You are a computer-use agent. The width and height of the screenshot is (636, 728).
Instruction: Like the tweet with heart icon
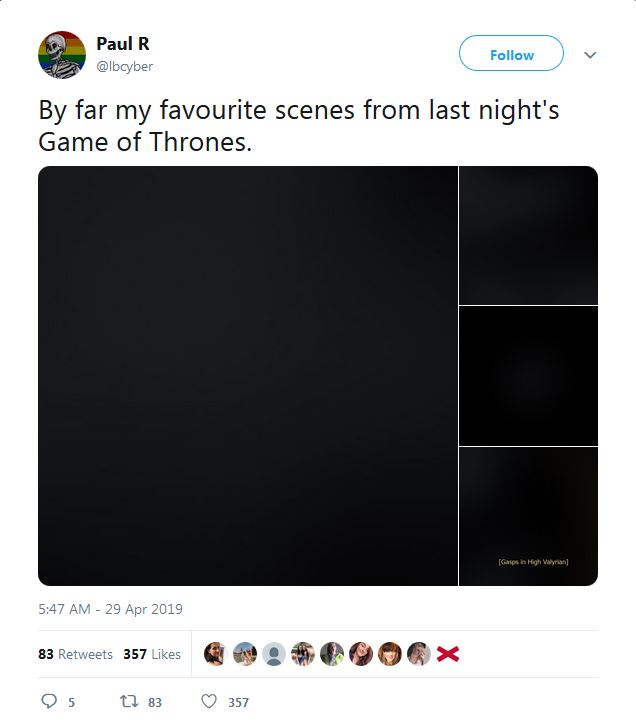point(209,702)
